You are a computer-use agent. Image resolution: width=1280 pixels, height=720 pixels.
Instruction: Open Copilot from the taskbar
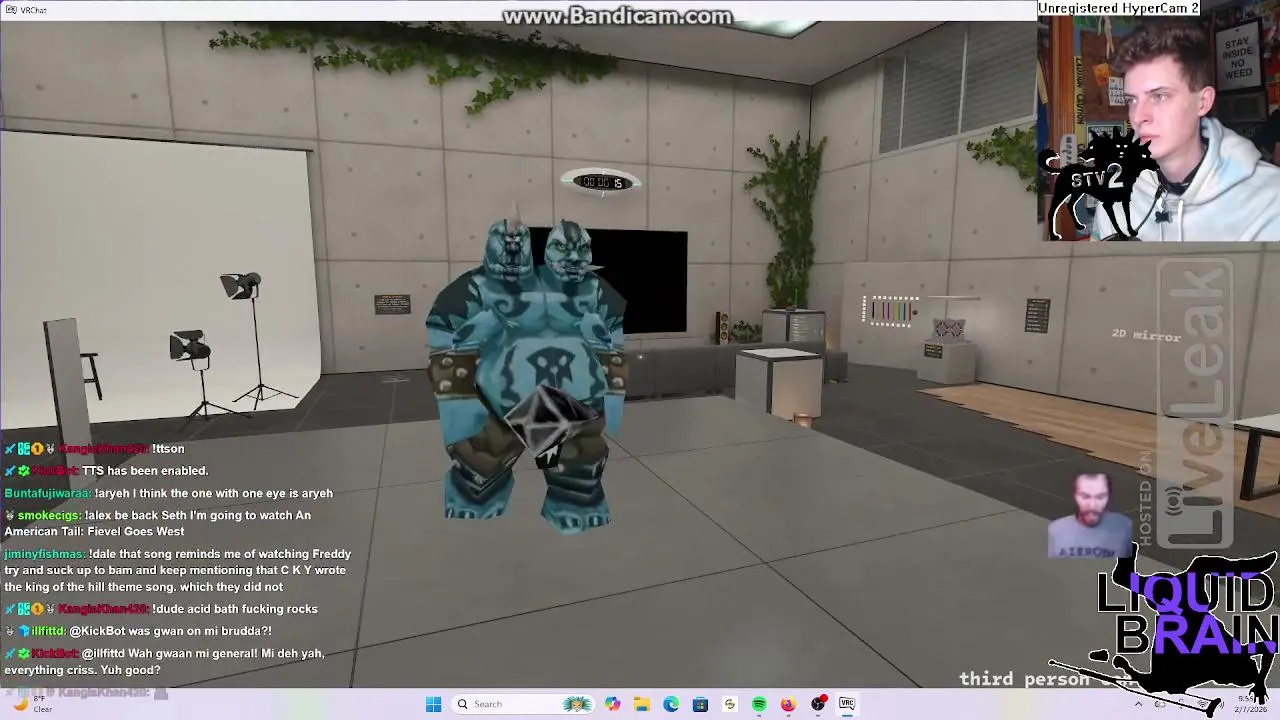pos(612,704)
